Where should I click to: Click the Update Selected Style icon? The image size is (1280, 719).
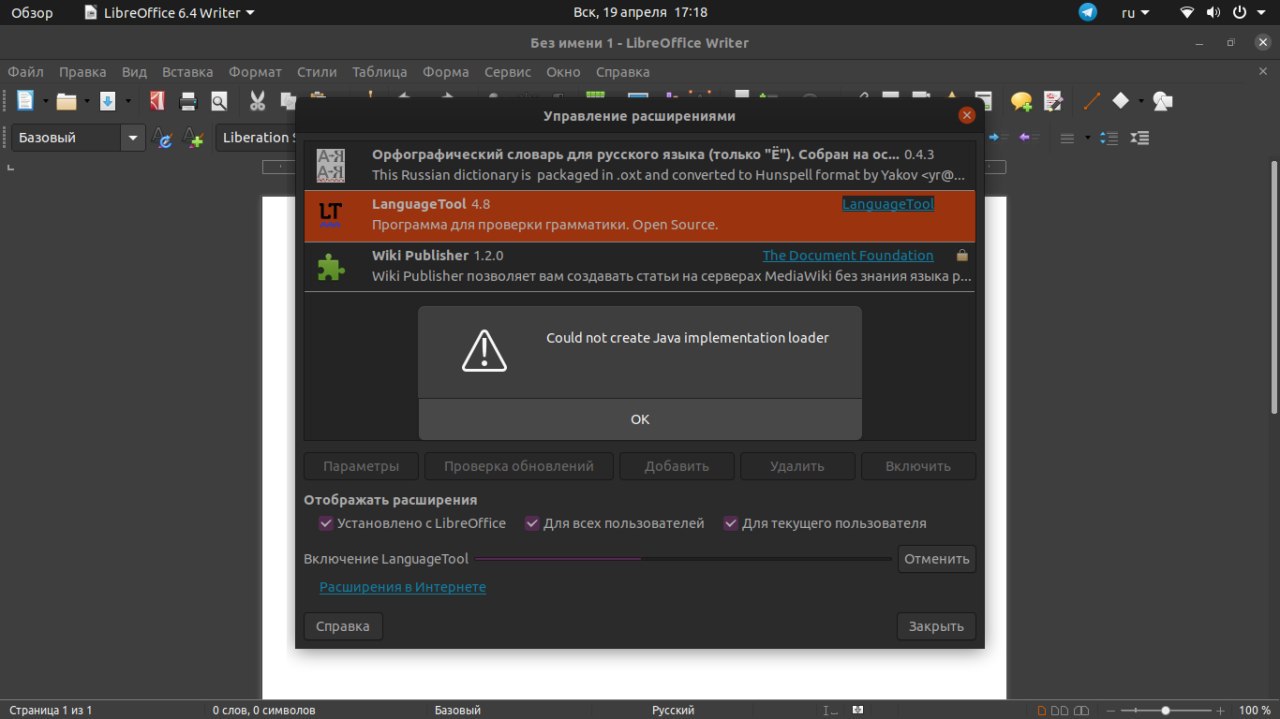tap(162, 138)
